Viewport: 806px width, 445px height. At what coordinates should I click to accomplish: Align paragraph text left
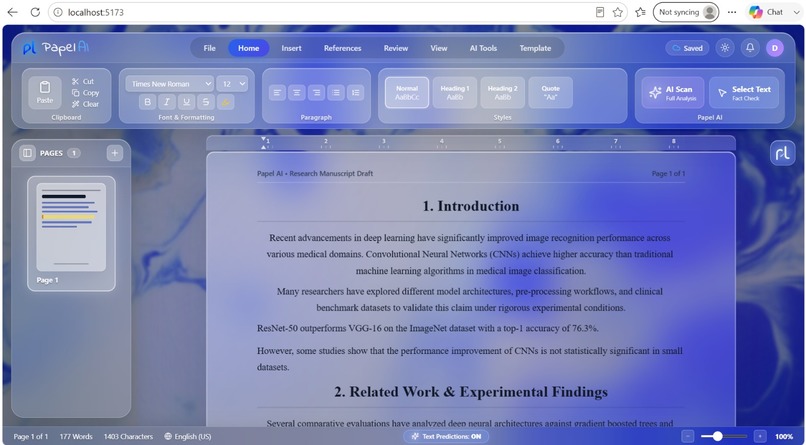277,92
